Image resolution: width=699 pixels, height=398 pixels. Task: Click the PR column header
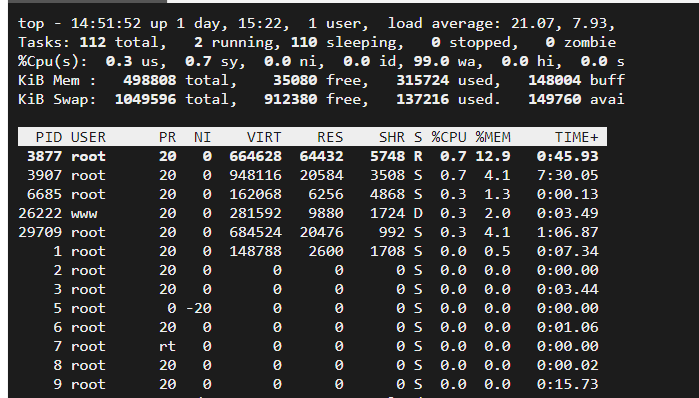pyautogui.click(x=168, y=137)
